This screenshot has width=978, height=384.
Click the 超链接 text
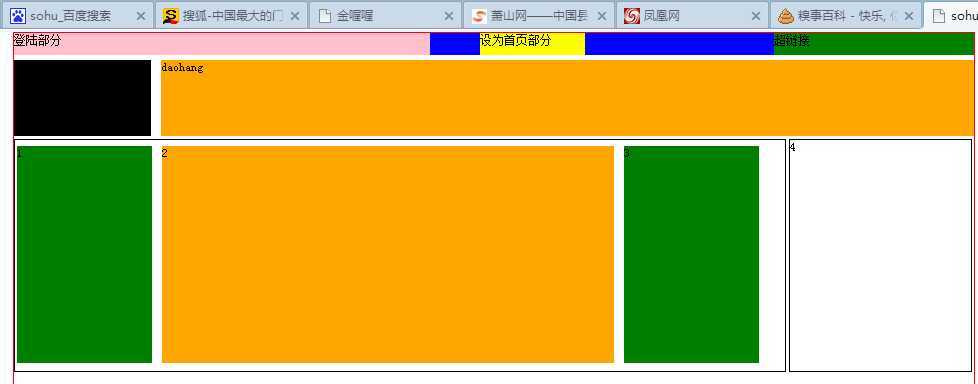point(792,41)
